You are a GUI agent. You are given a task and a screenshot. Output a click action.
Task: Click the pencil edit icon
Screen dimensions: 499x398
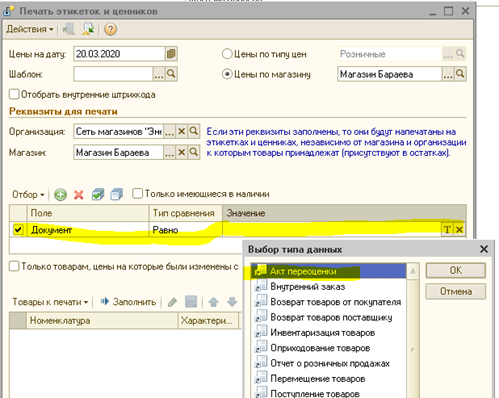tap(172, 302)
